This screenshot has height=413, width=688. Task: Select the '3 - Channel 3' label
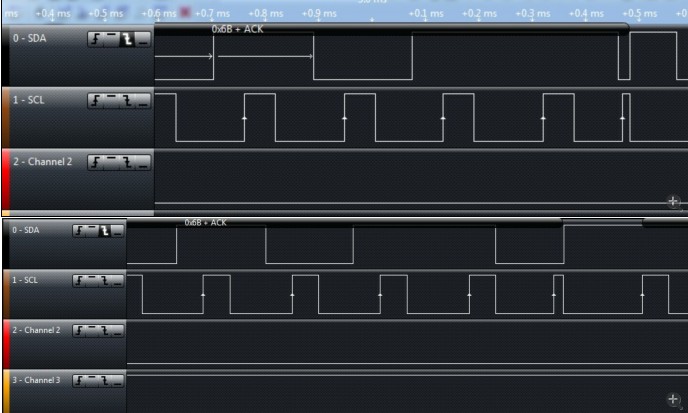tap(36, 380)
